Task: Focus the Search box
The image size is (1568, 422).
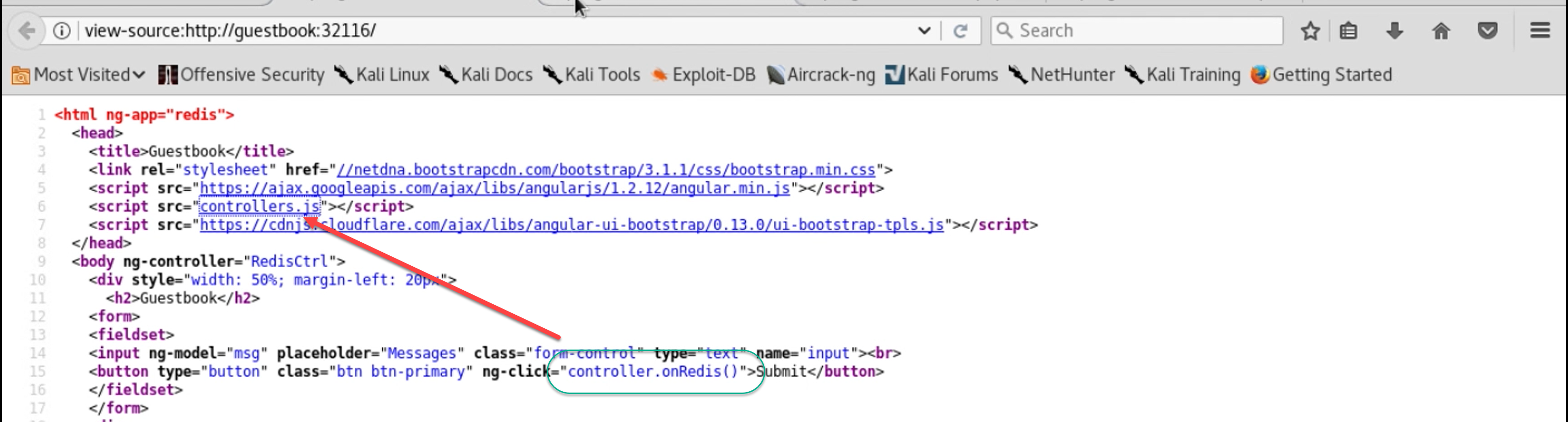Action: pos(1136,30)
